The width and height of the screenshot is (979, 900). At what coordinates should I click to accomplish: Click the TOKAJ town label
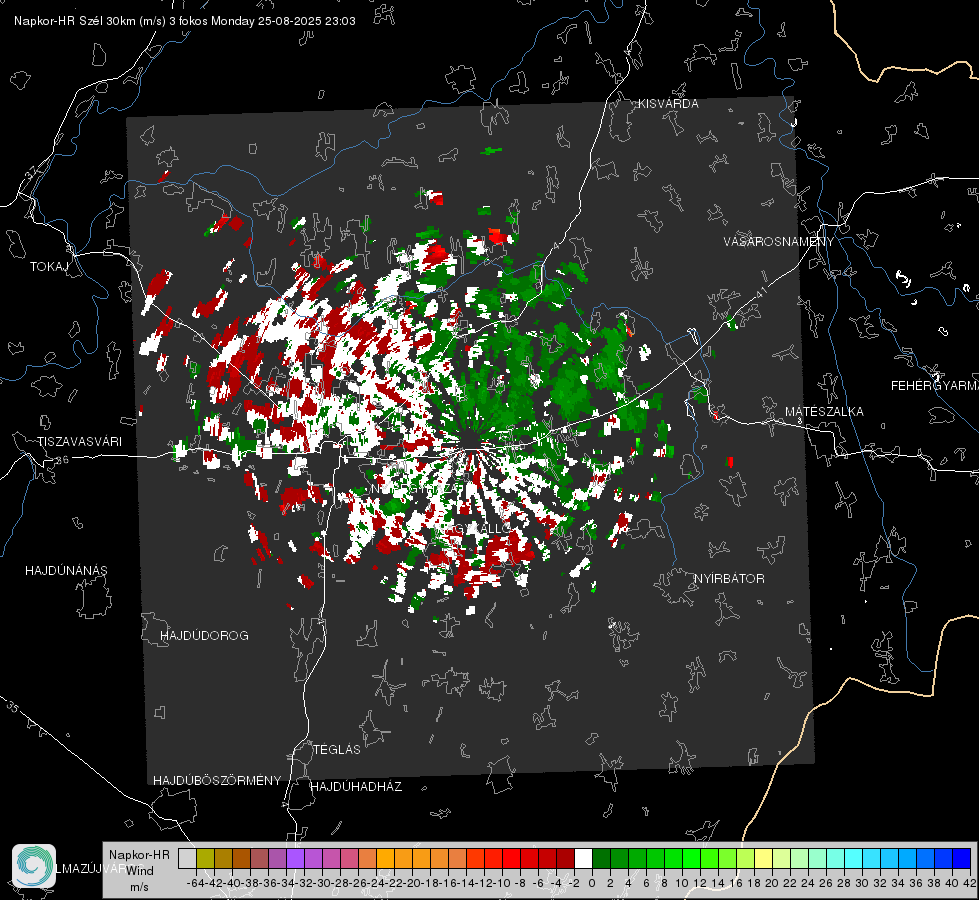coord(49,267)
